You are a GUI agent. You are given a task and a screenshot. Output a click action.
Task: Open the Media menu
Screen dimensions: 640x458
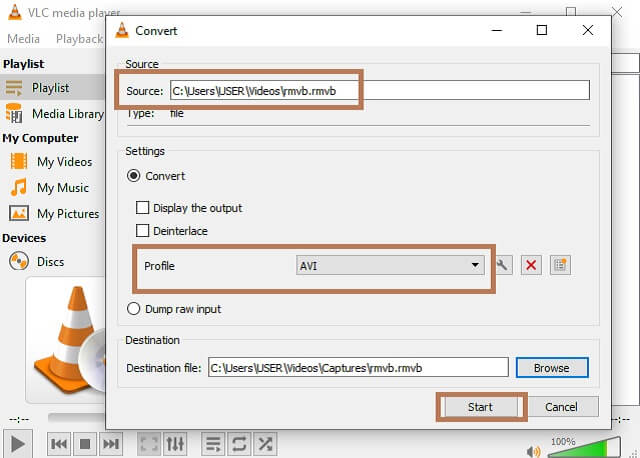[23, 39]
